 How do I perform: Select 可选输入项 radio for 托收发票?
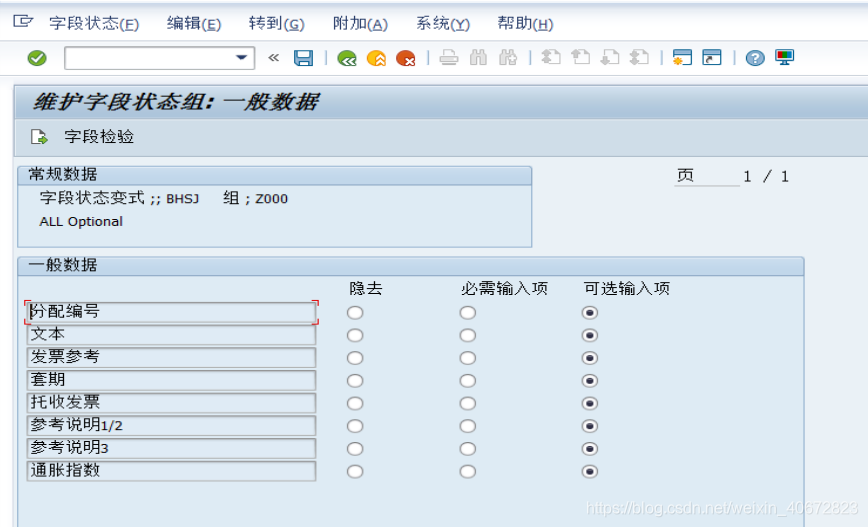point(590,404)
